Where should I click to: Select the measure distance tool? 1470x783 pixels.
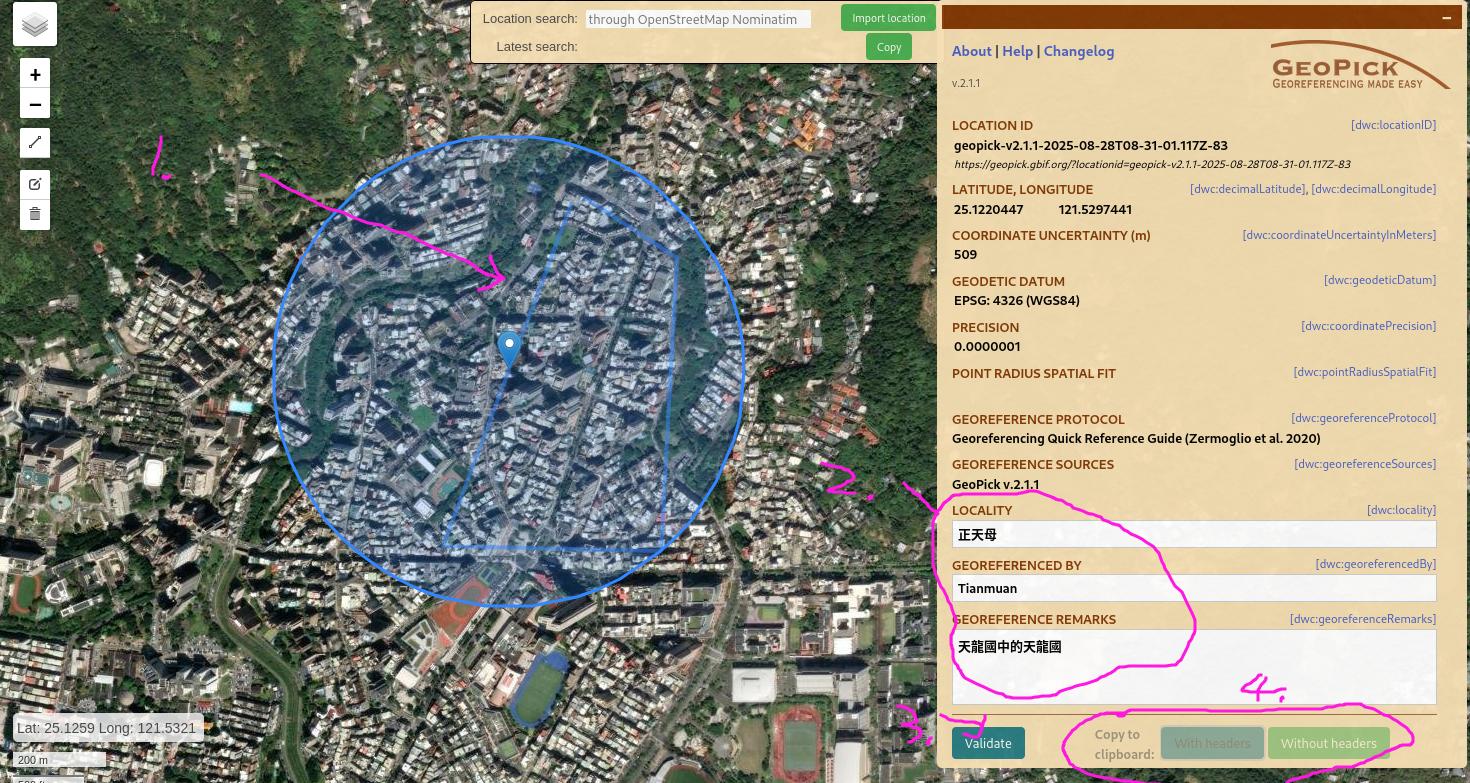coord(35,143)
